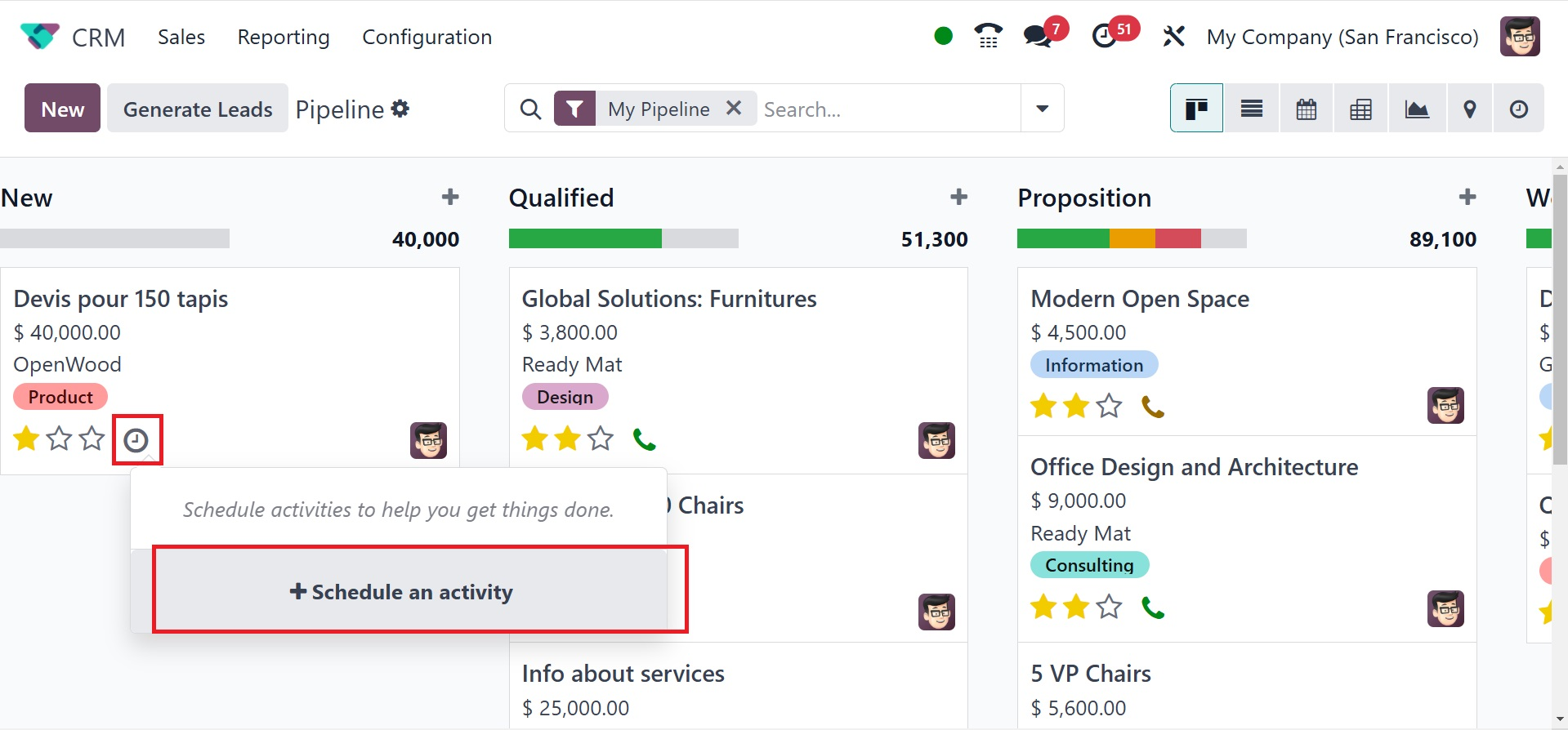The width and height of the screenshot is (1568, 730).
Task: Expand the search options dropdown arrow
Action: (1042, 109)
